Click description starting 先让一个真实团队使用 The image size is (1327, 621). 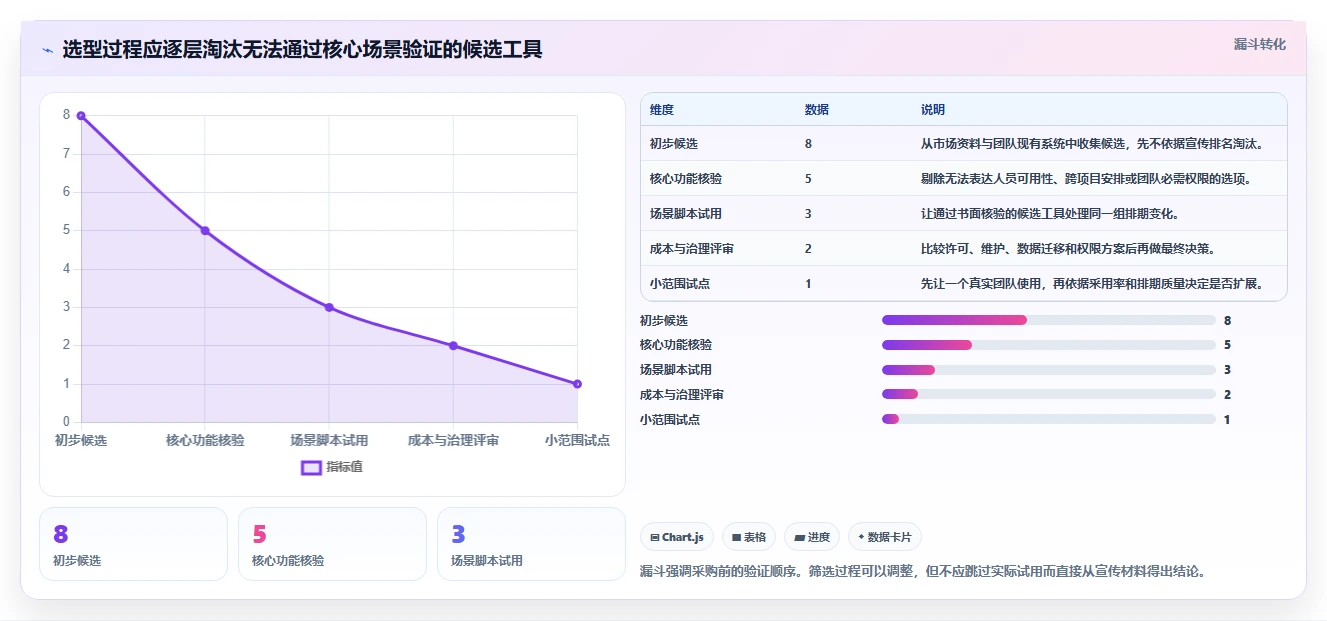[x=1092, y=284]
